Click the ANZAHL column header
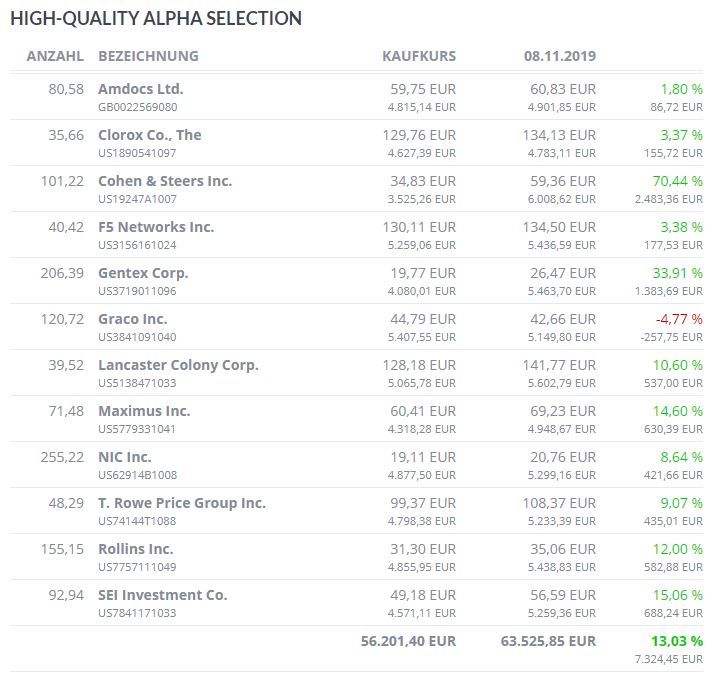 pos(55,56)
